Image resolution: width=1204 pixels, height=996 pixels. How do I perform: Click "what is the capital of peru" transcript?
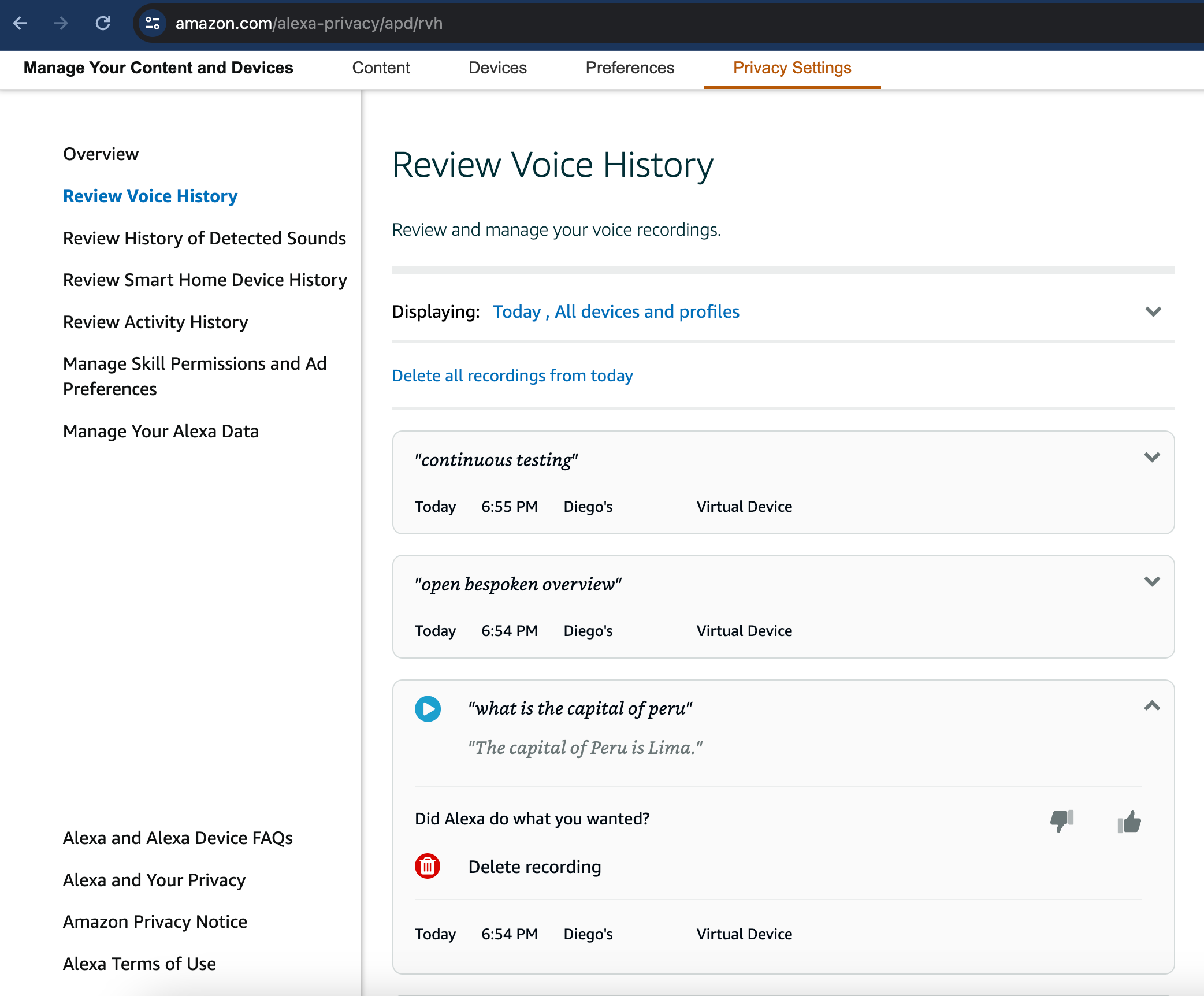click(x=580, y=708)
